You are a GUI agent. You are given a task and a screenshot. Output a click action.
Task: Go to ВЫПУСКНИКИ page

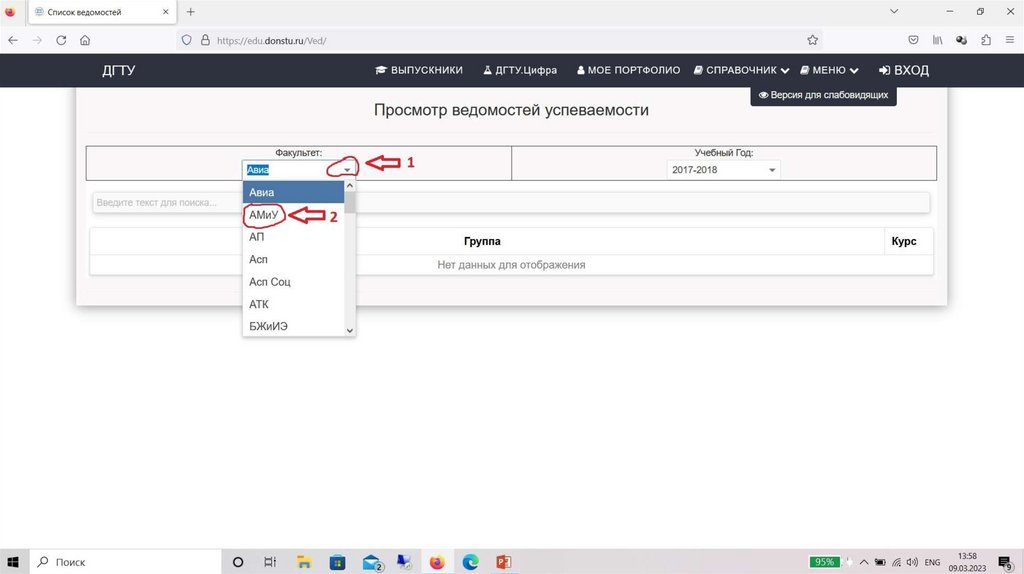(419, 70)
